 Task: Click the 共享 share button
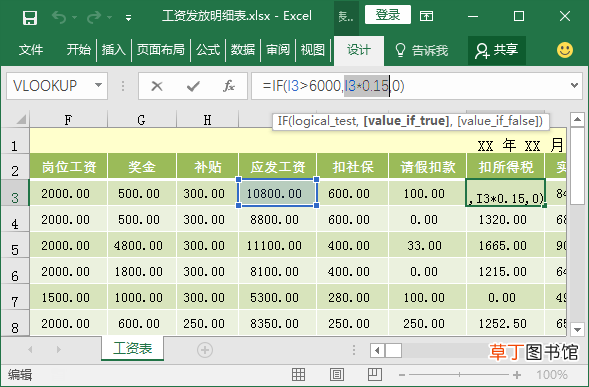tap(497, 51)
